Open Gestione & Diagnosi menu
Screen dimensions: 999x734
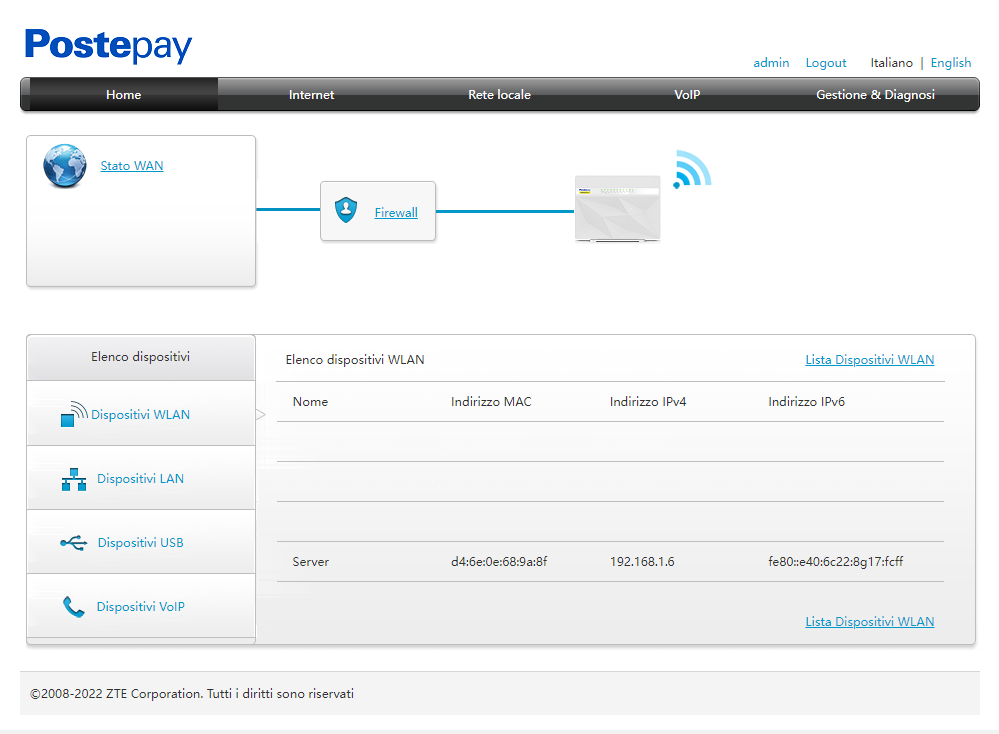point(875,95)
